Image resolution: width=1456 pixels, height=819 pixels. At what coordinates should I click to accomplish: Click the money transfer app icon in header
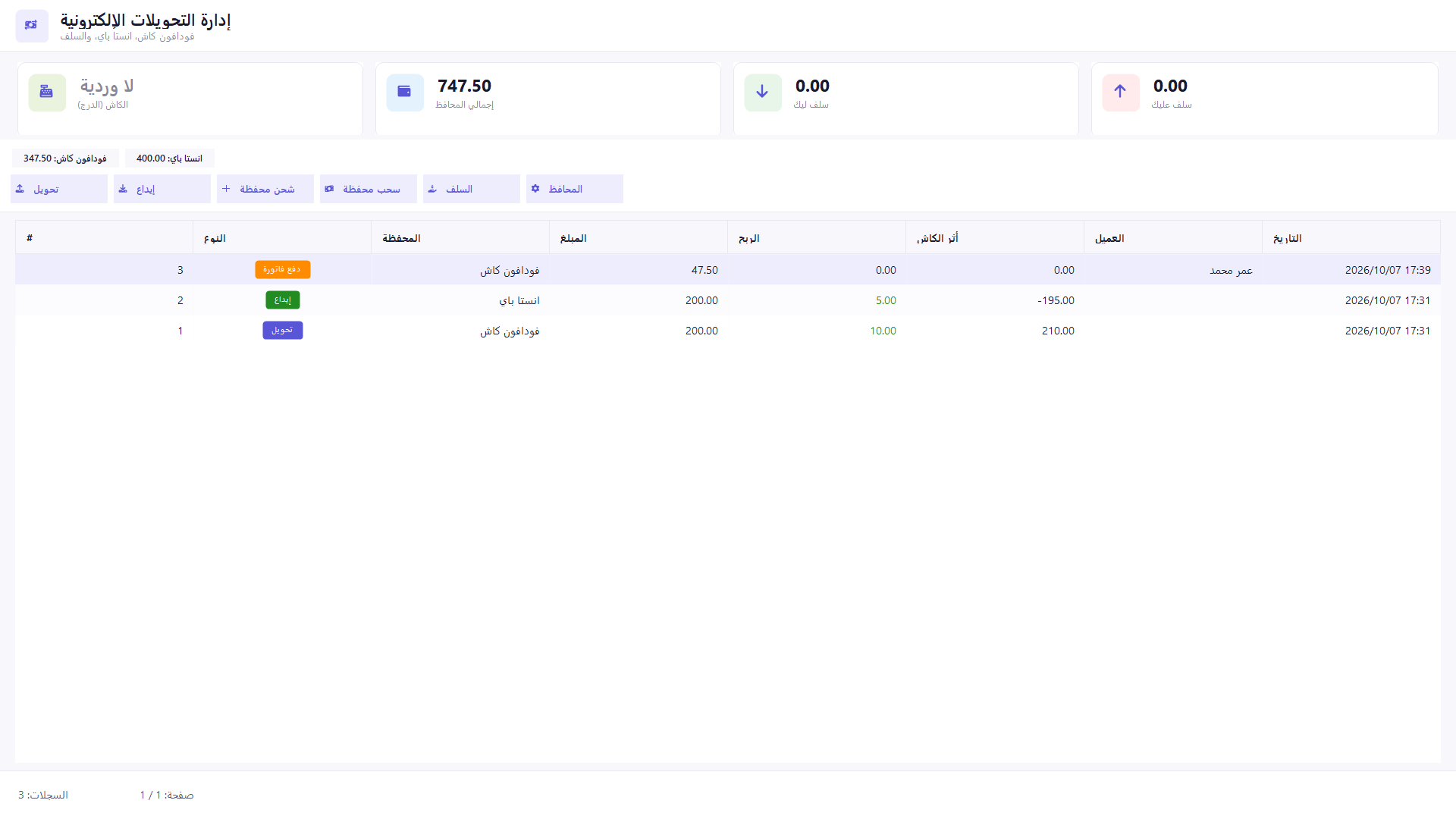[32, 26]
